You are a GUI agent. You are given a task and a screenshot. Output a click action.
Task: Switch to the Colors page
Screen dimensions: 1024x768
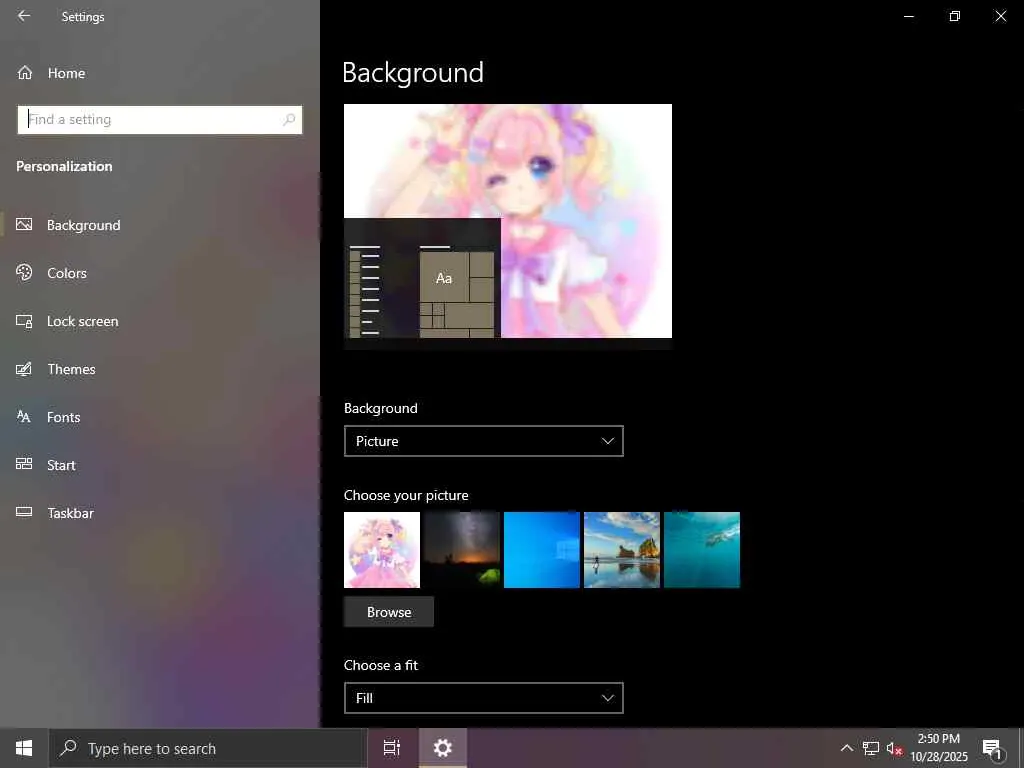pos(160,273)
